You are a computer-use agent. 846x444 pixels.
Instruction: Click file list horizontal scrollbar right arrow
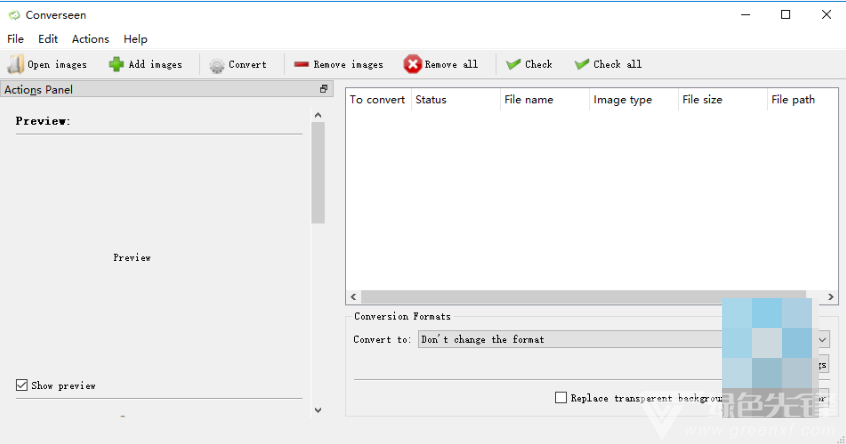pyautogui.click(x=830, y=297)
